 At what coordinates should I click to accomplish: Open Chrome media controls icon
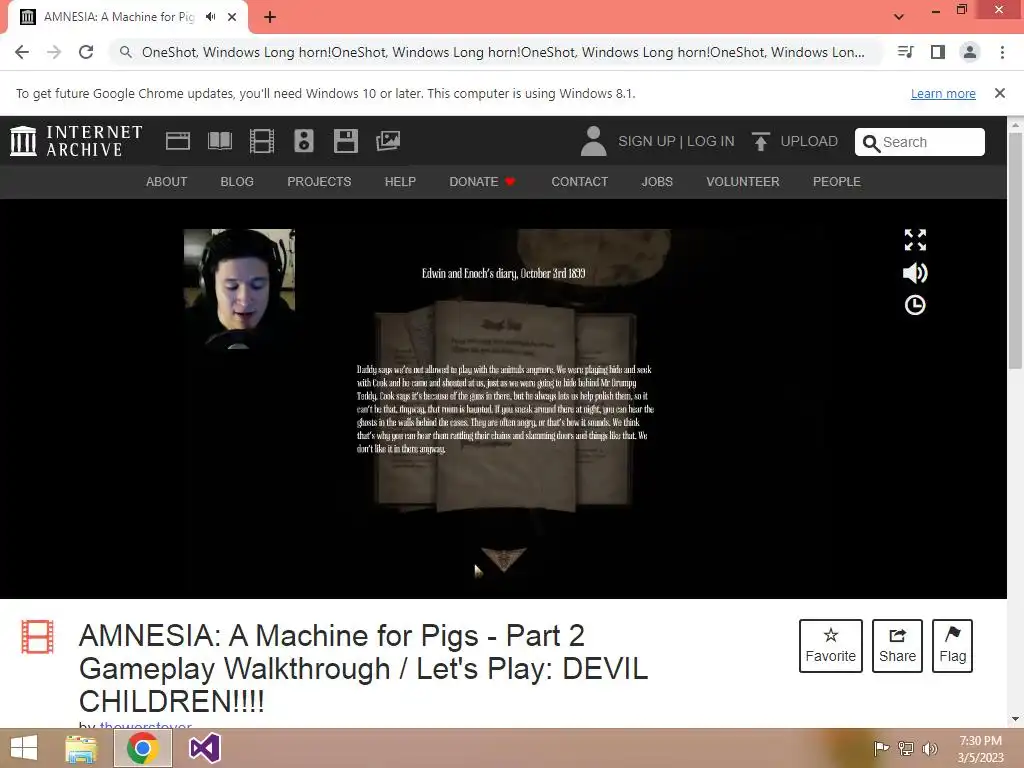pos(906,52)
